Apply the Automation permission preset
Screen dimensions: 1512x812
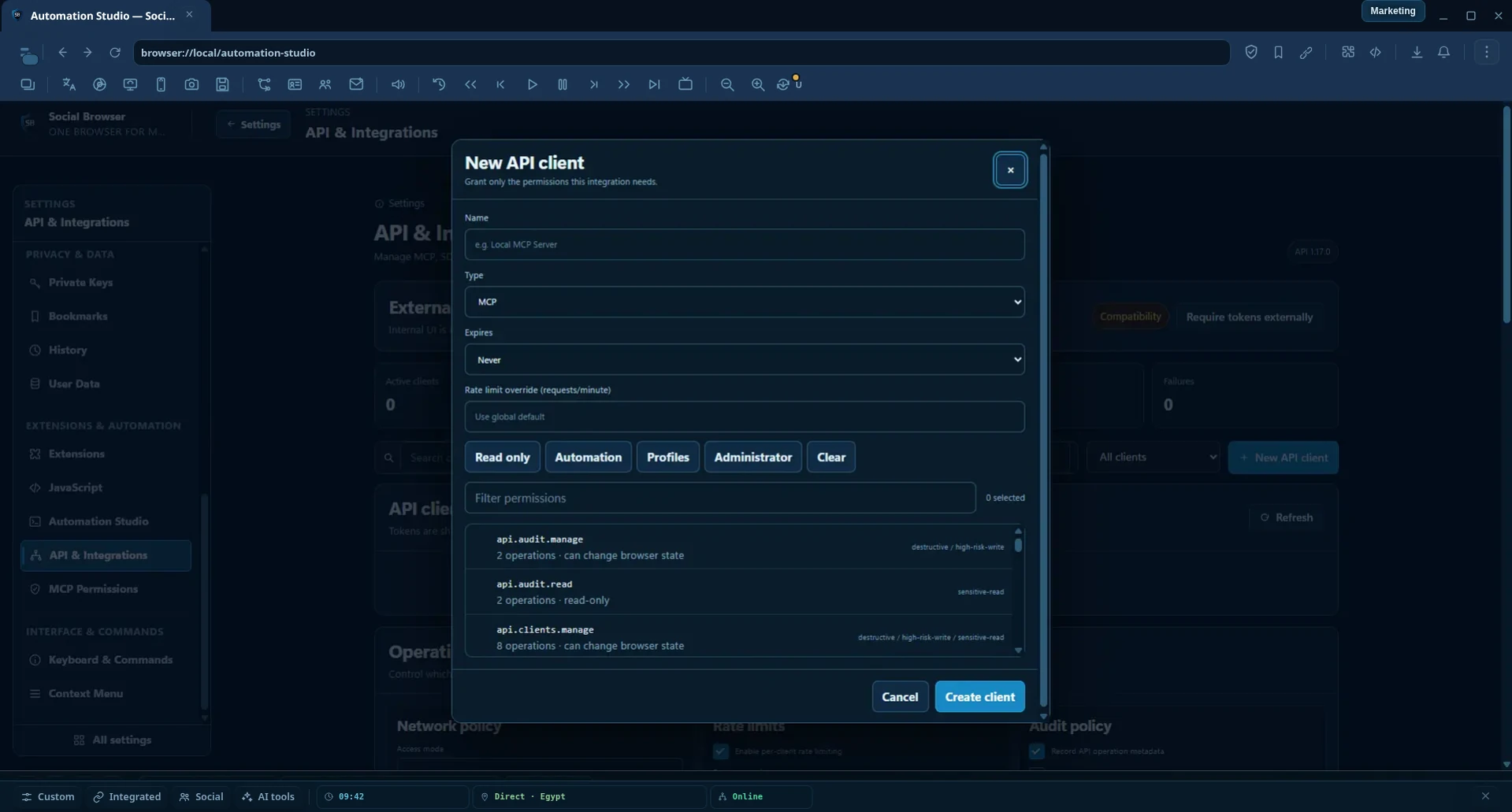pyautogui.click(x=588, y=457)
